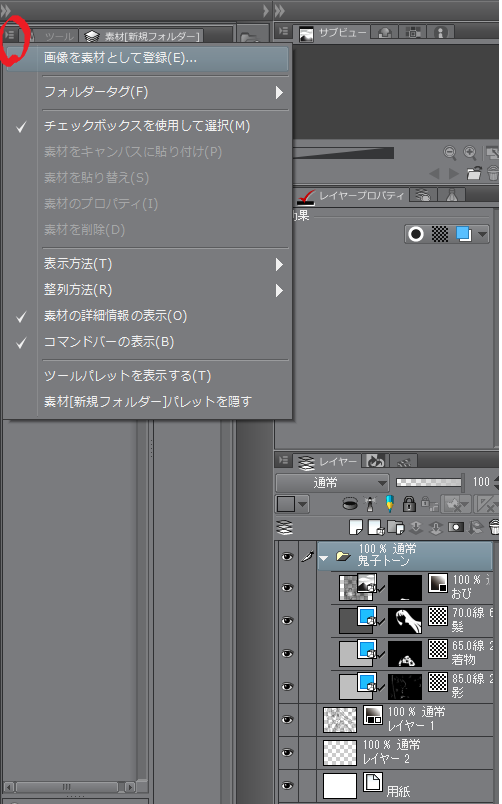This screenshot has width=502, height=804.
Task: Click merge with layer below icon
Action: (436, 527)
